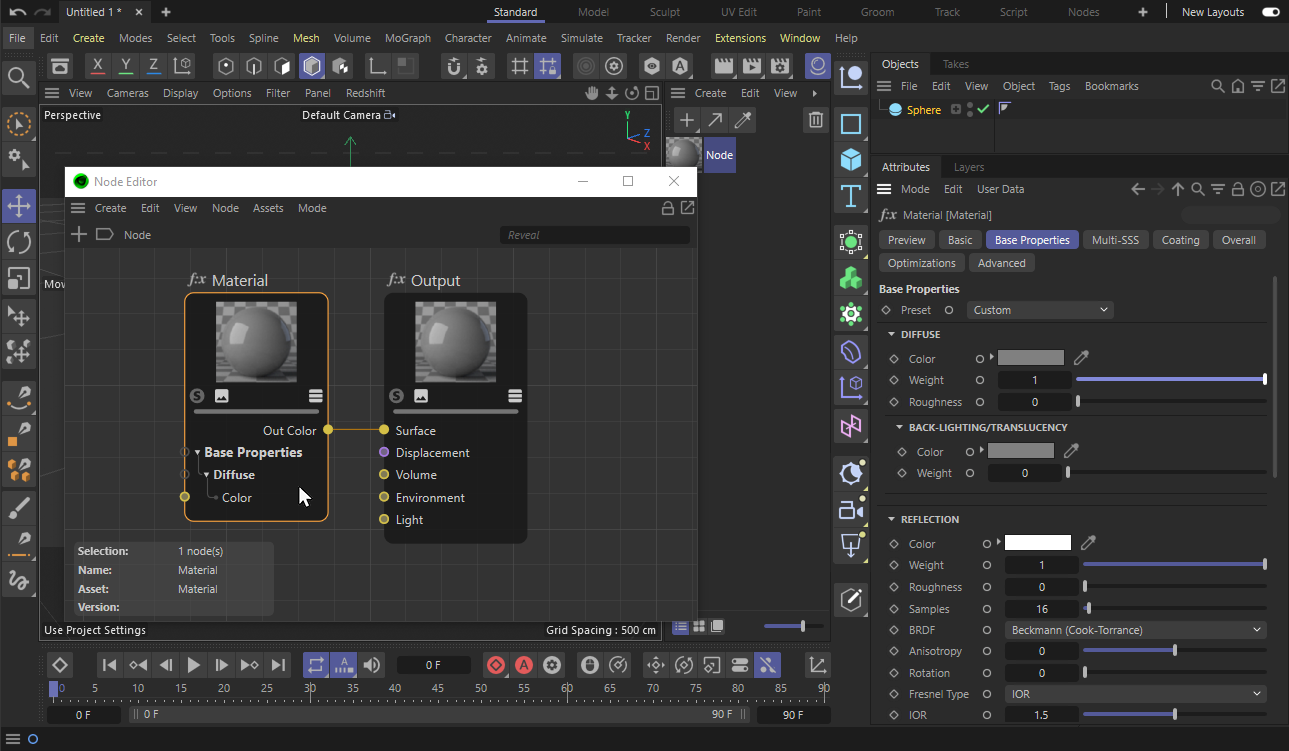Click the Reveal search field in Node Editor
1289x751 pixels.
click(594, 235)
